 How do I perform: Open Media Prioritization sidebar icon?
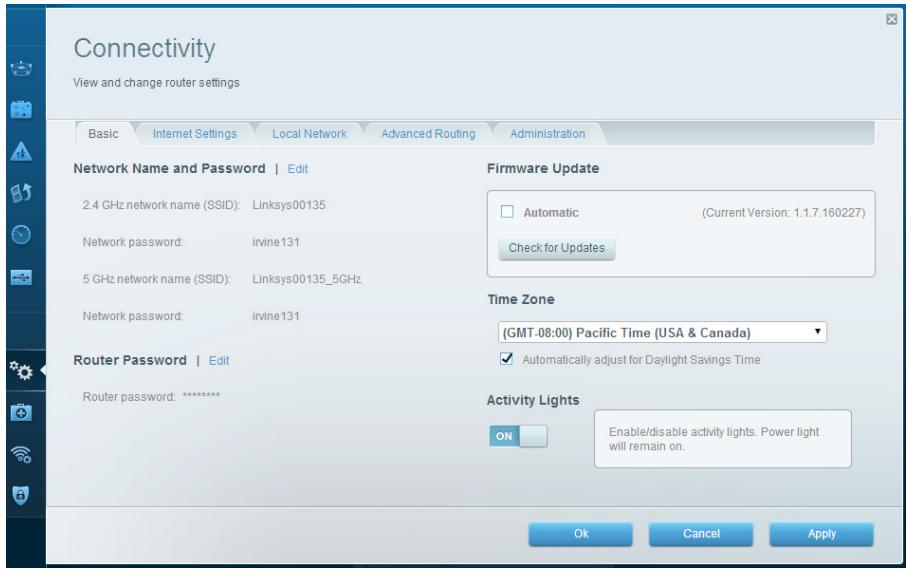21,193
